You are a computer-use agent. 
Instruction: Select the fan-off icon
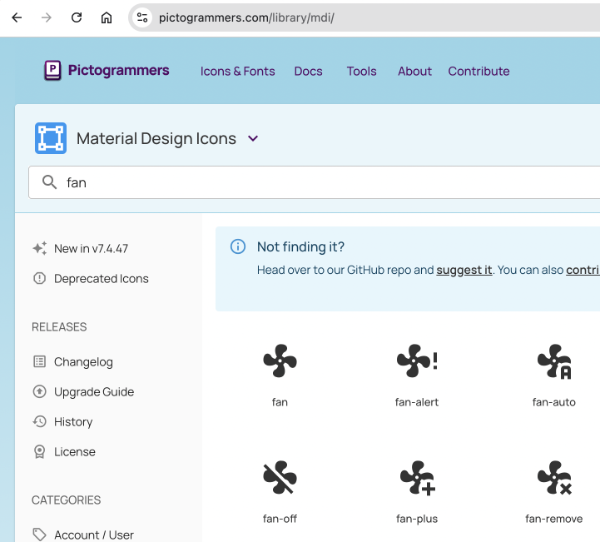(x=280, y=477)
